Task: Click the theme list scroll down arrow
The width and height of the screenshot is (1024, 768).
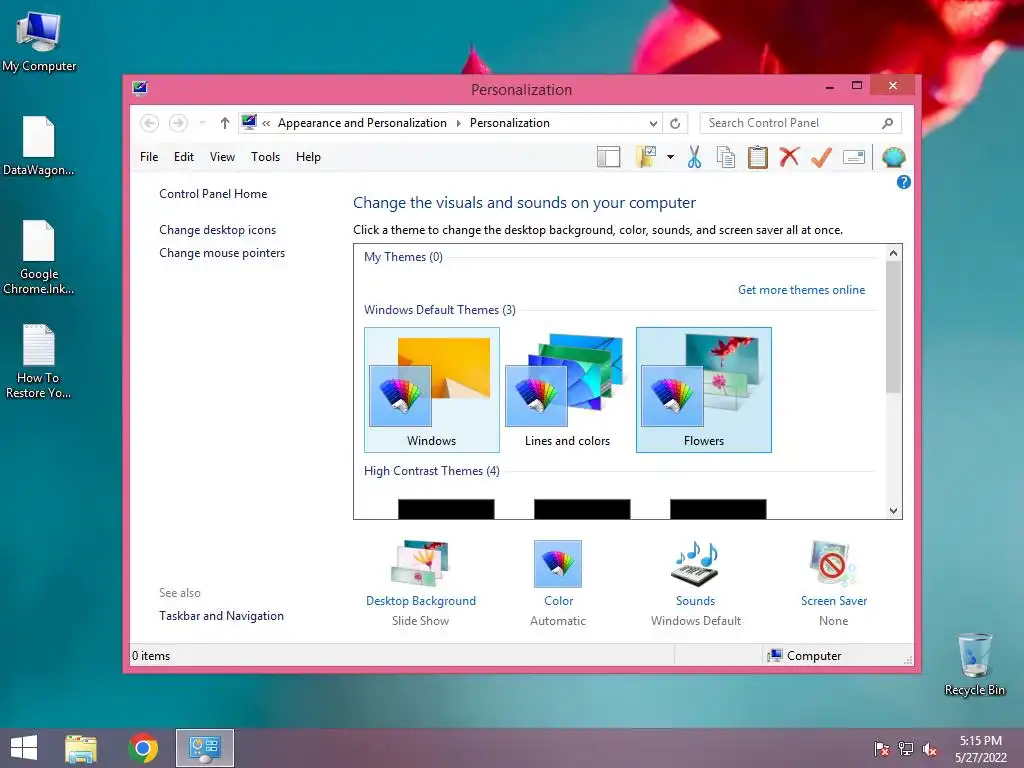Action: coord(893,511)
